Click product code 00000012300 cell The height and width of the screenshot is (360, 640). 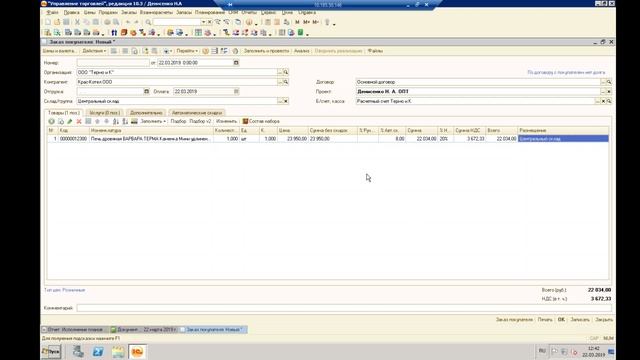coord(73,139)
